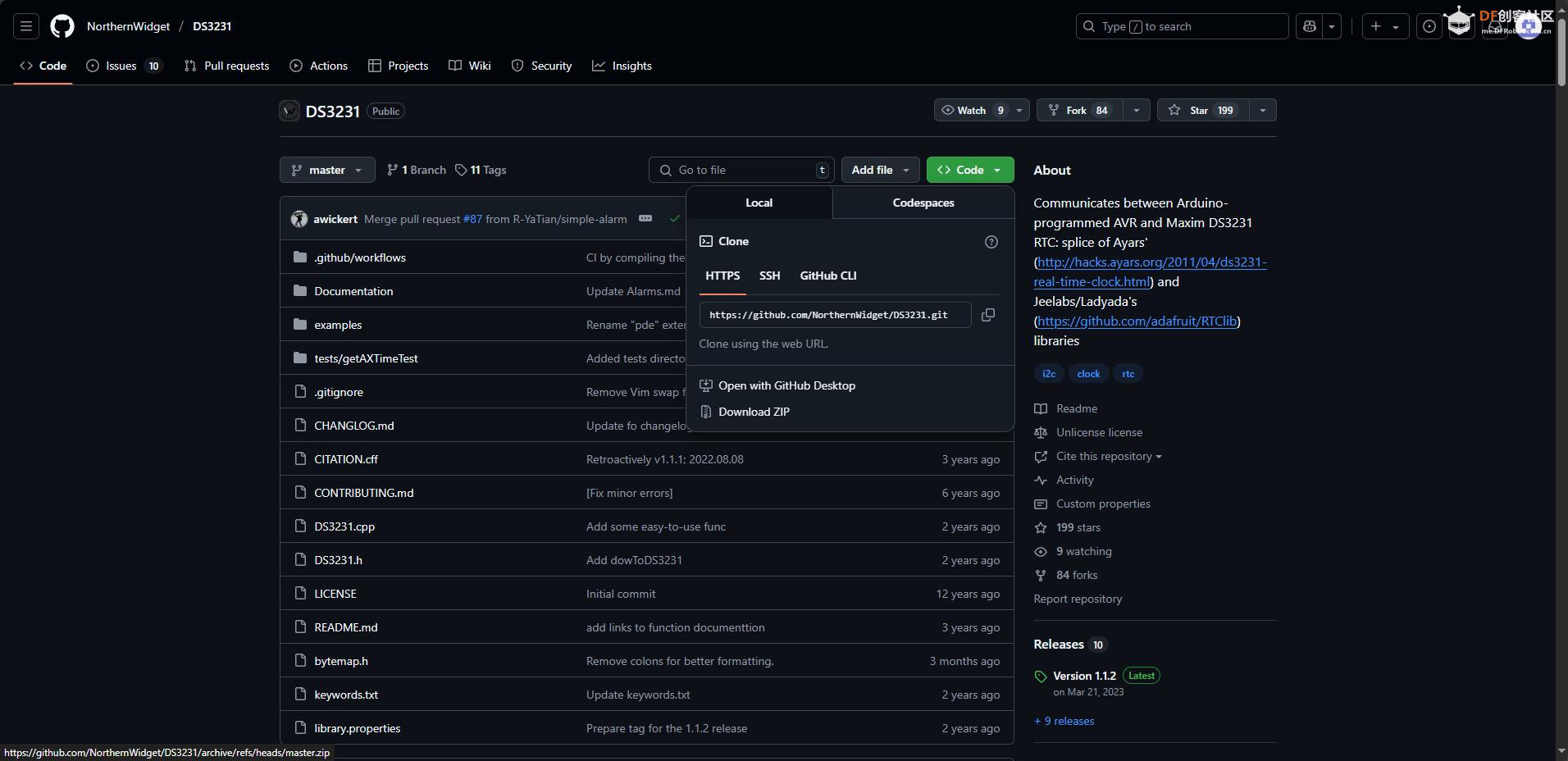
Task: Open the master branch selector
Action: coord(327,170)
